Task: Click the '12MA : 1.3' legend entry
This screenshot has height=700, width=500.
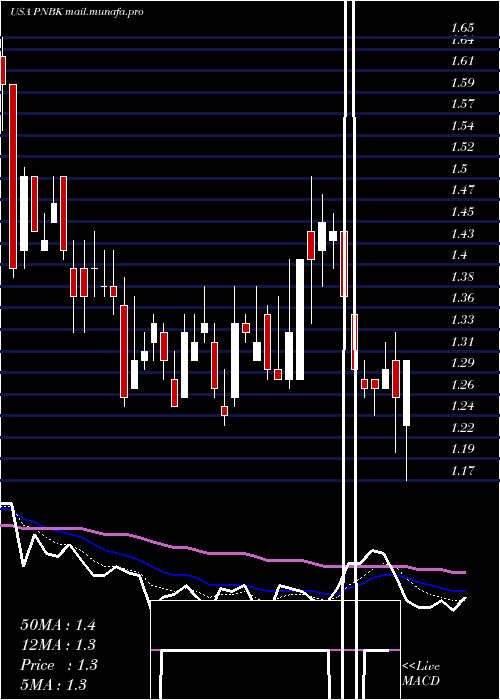Action: pyautogui.click(x=58, y=645)
